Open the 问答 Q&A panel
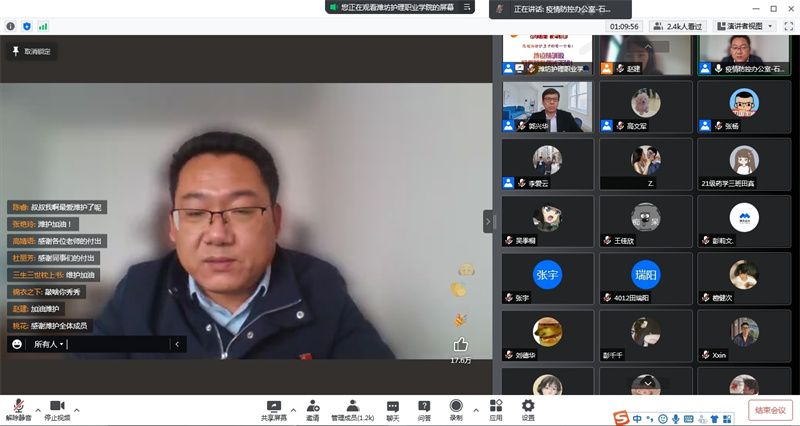The image size is (800, 426). click(x=424, y=410)
